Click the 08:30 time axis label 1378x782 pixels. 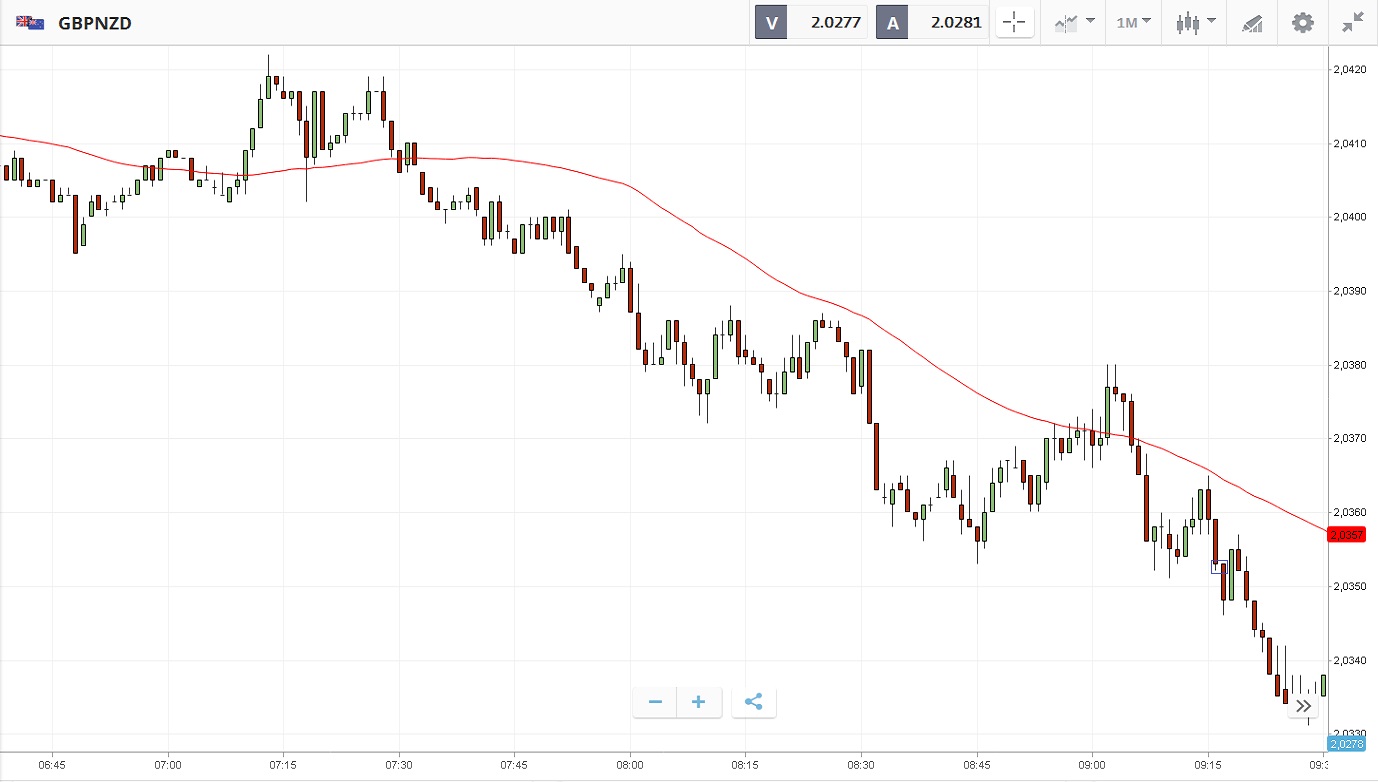861,765
